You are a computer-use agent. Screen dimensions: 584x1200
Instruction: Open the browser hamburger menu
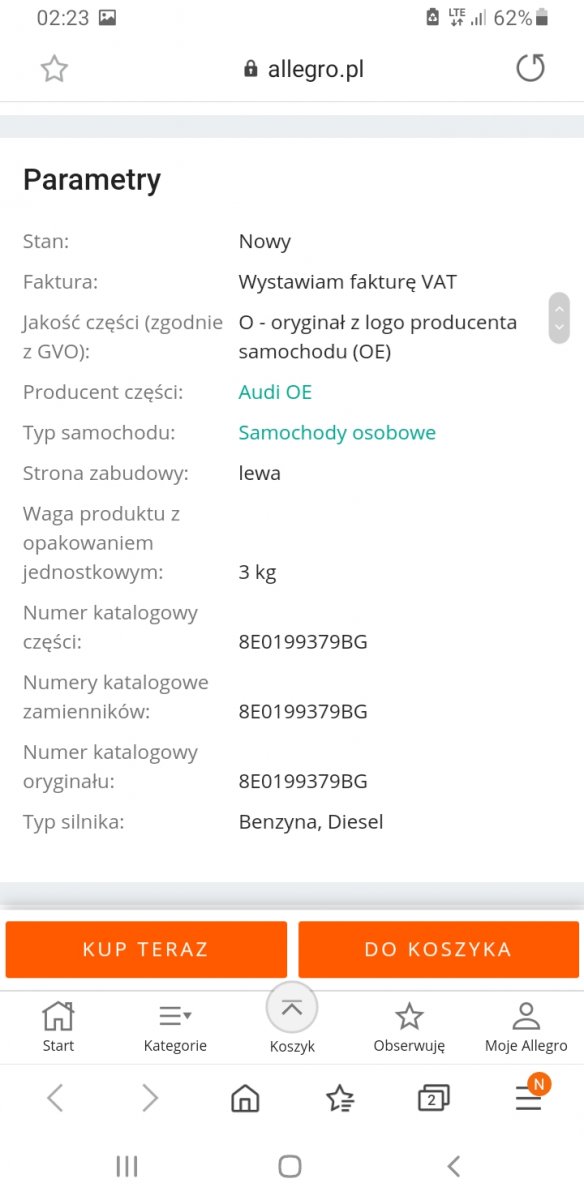click(x=529, y=1098)
